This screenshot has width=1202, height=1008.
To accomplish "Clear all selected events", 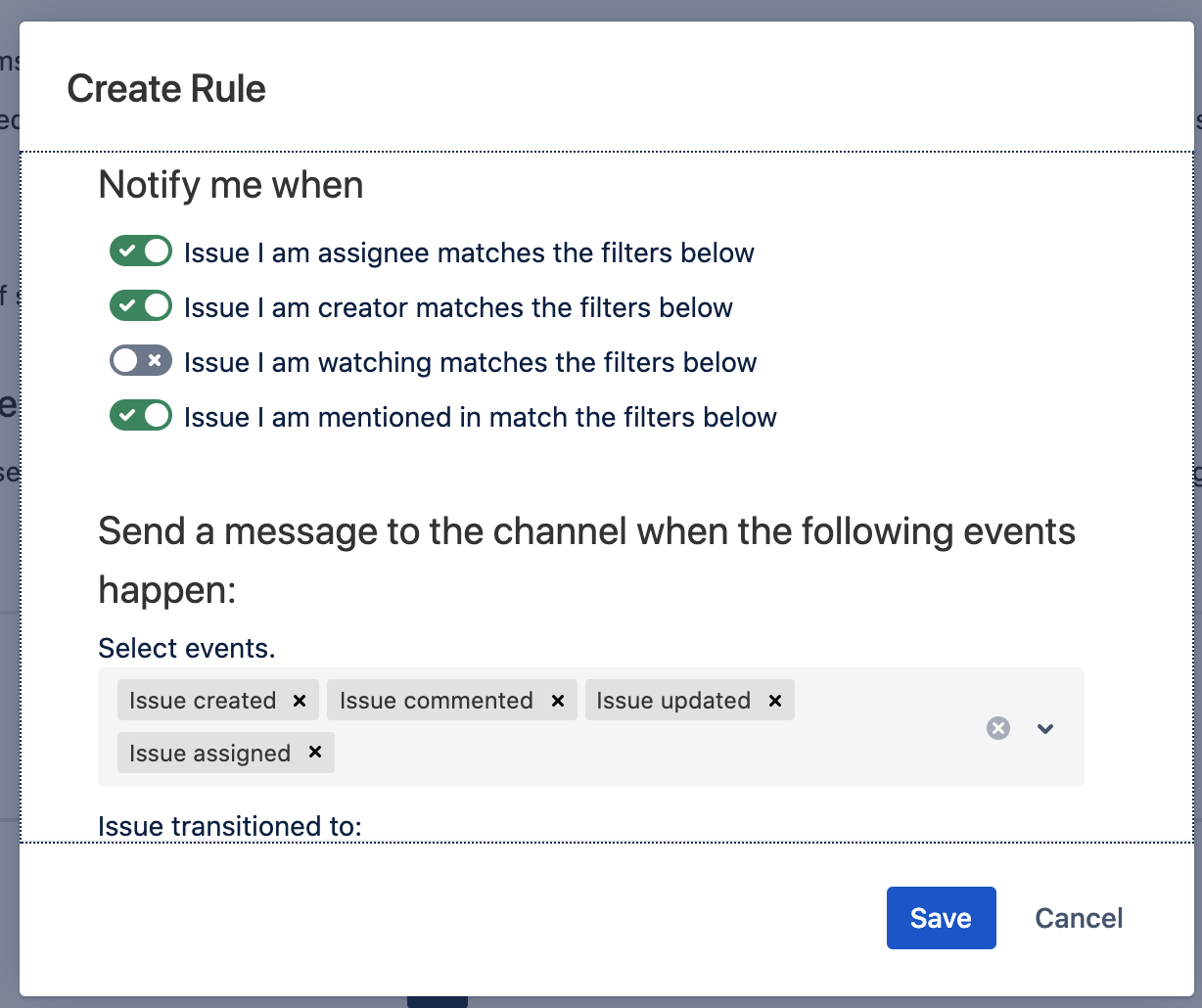I will [x=998, y=728].
